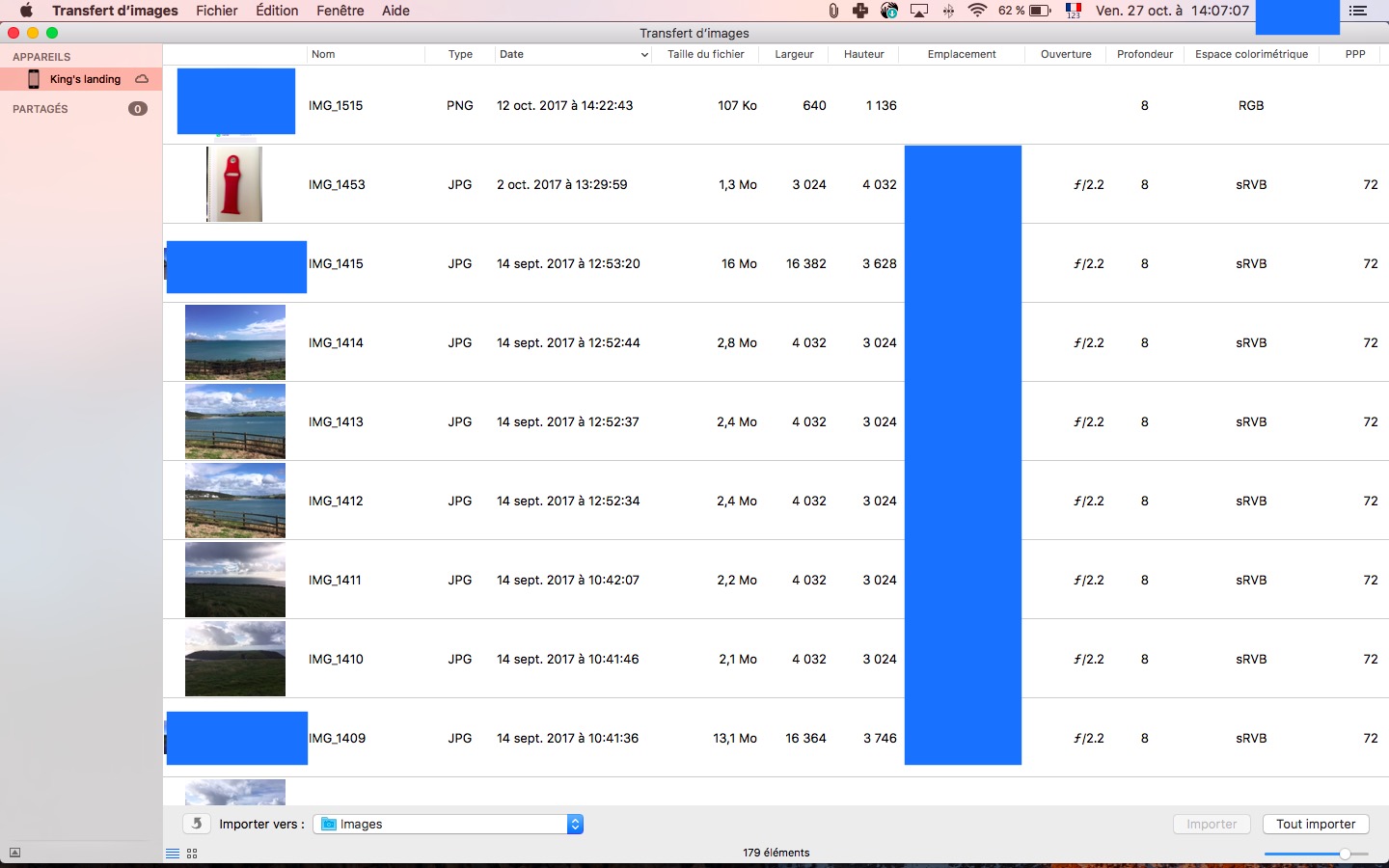Click the file name IMG_1415
This screenshot has width=1389, height=868.
tap(336, 264)
